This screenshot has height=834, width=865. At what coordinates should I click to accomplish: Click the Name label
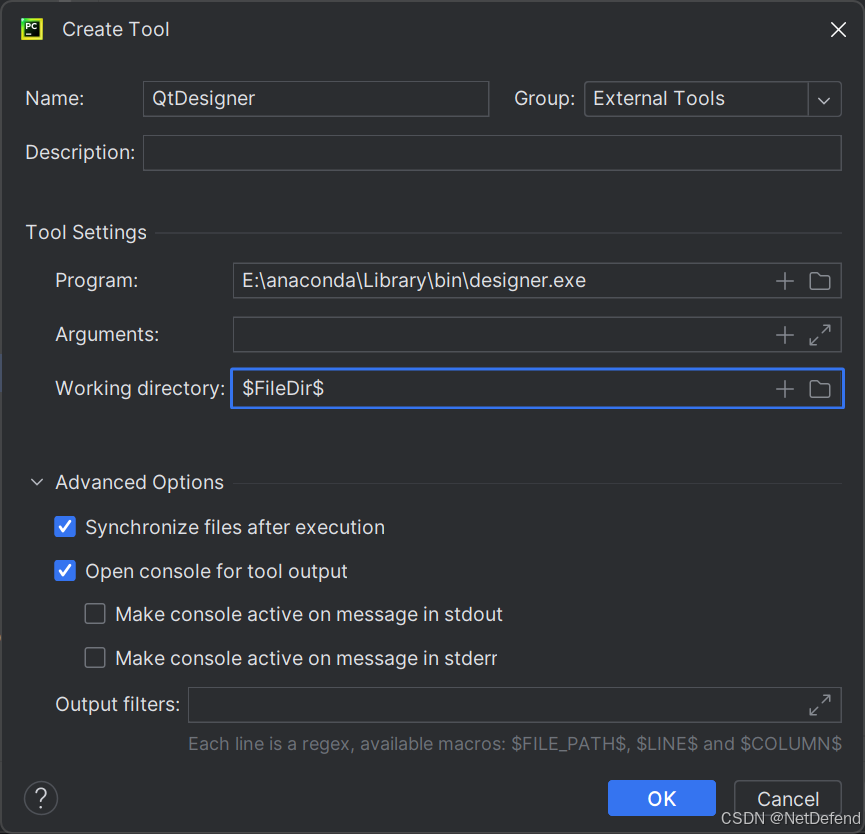click(x=55, y=99)
